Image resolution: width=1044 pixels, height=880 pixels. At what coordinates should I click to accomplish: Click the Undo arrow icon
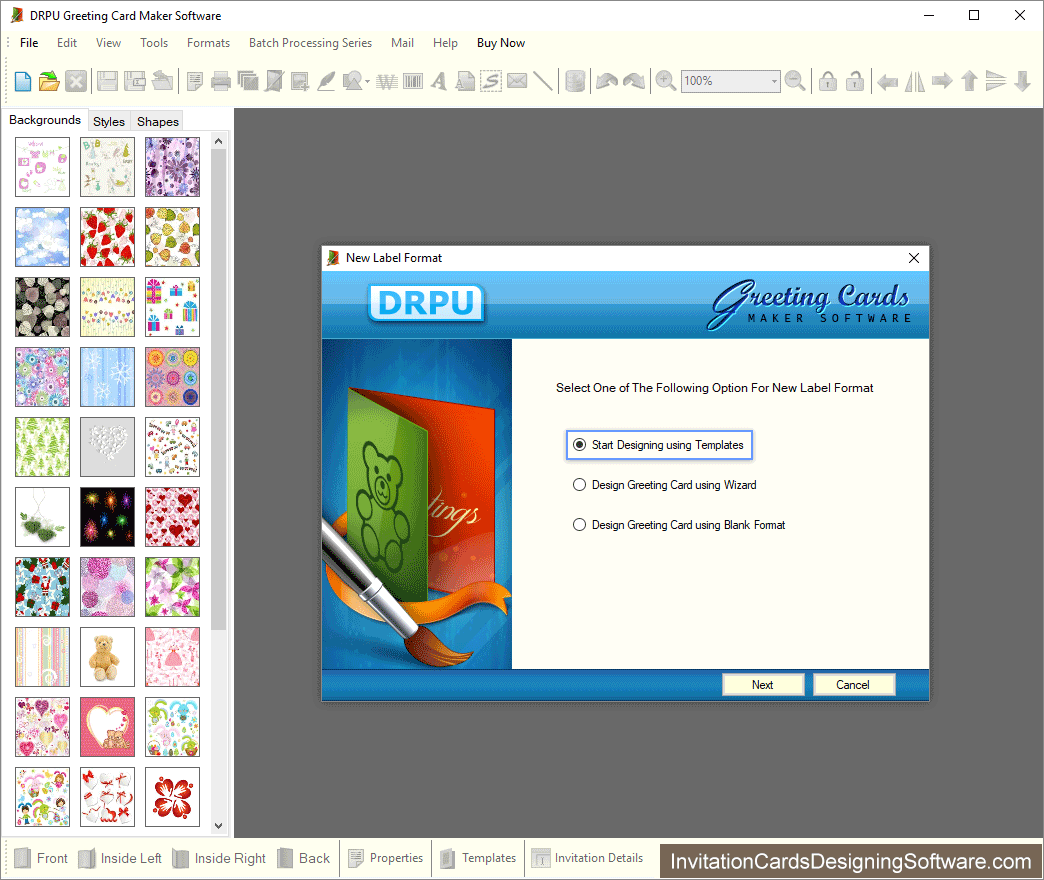click(x=607, y=81)
